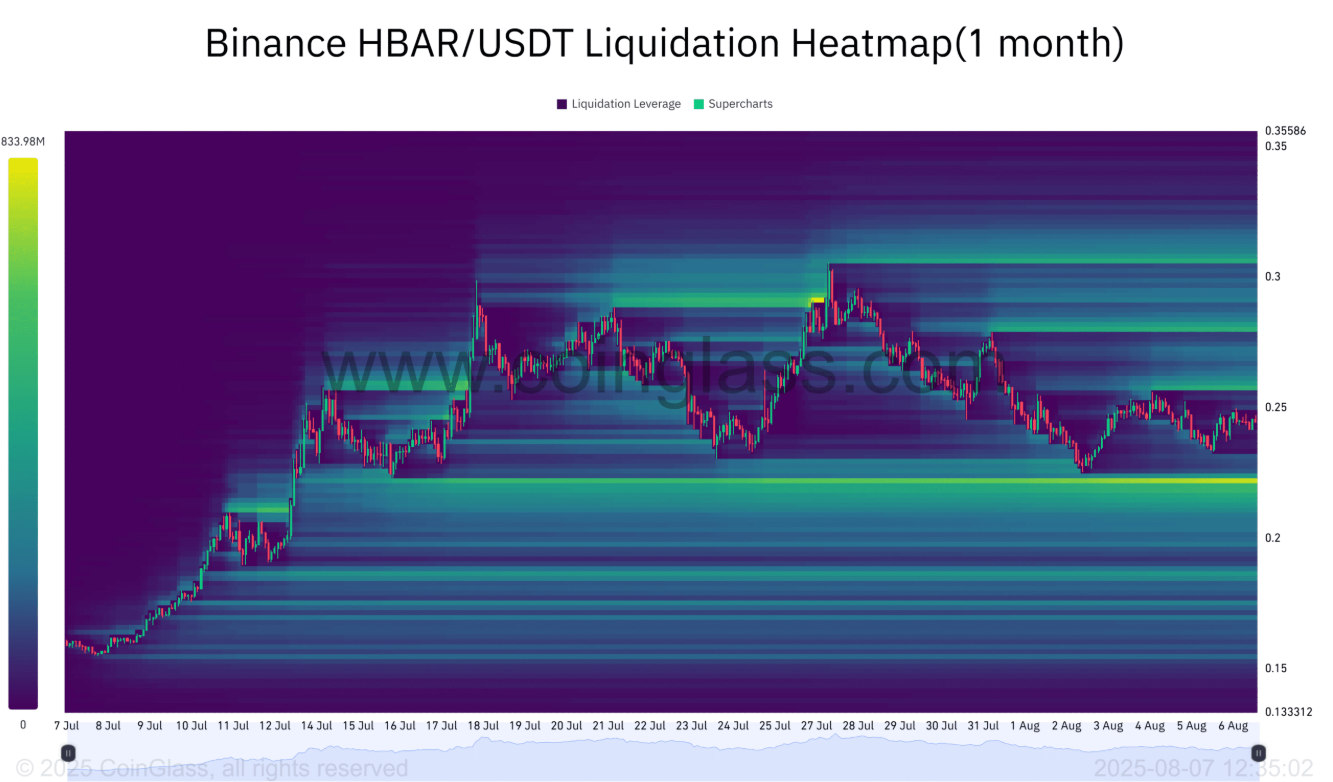This screenshot has width=1333, height=782.
Task: Click the 0.2 price axis label
Action: (1272, 538)
